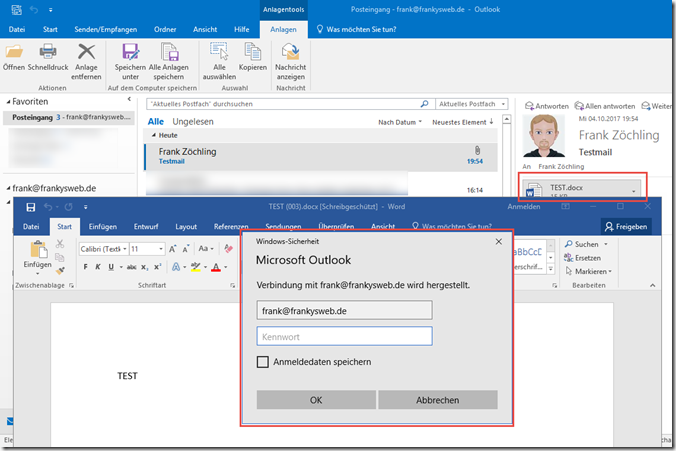676x451 pixels.
Task: Click the text effects A icon in Word
Action: (x=176, y=267)
